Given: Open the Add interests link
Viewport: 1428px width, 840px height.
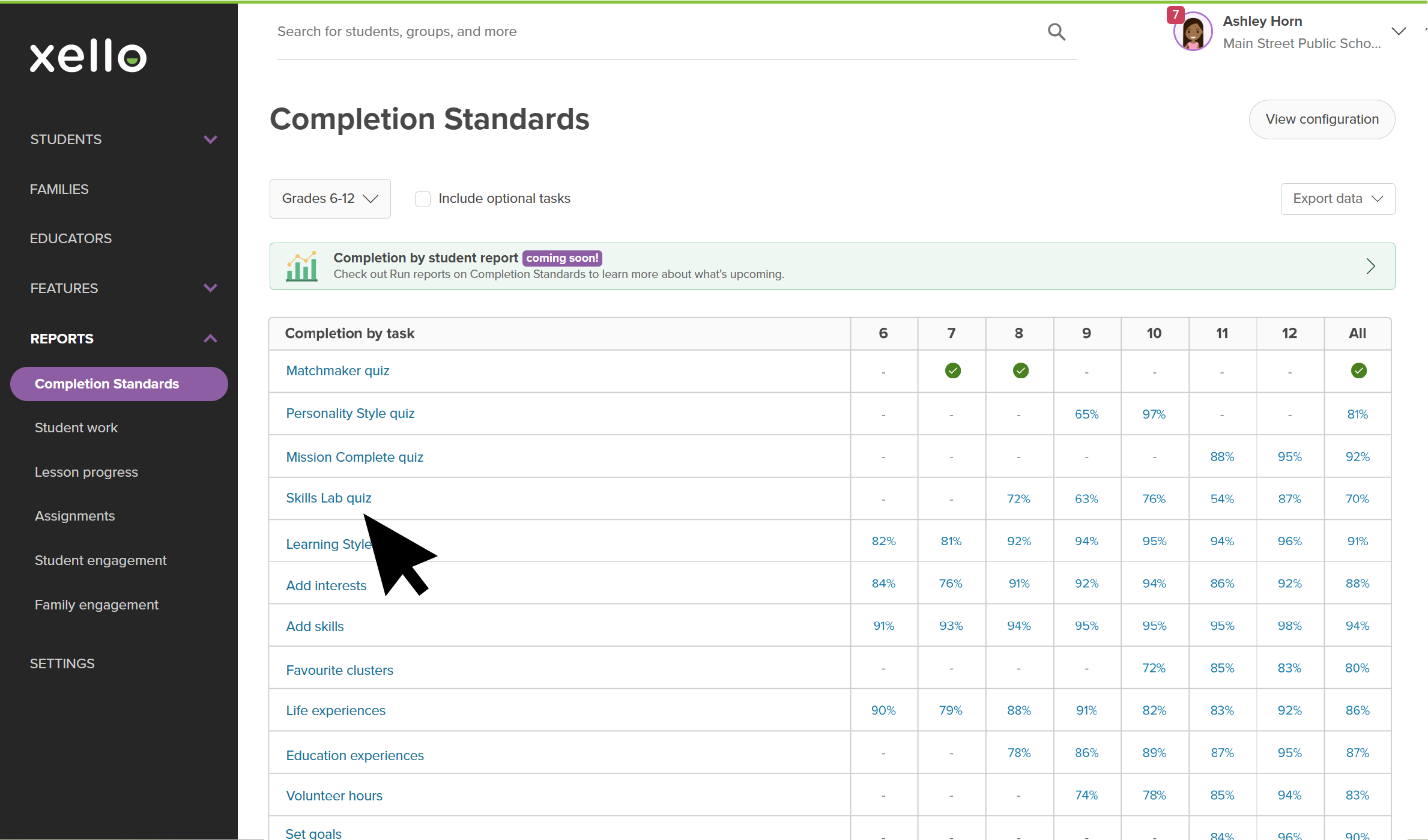Looking at the screenshot, I should [x=326, y=585].
